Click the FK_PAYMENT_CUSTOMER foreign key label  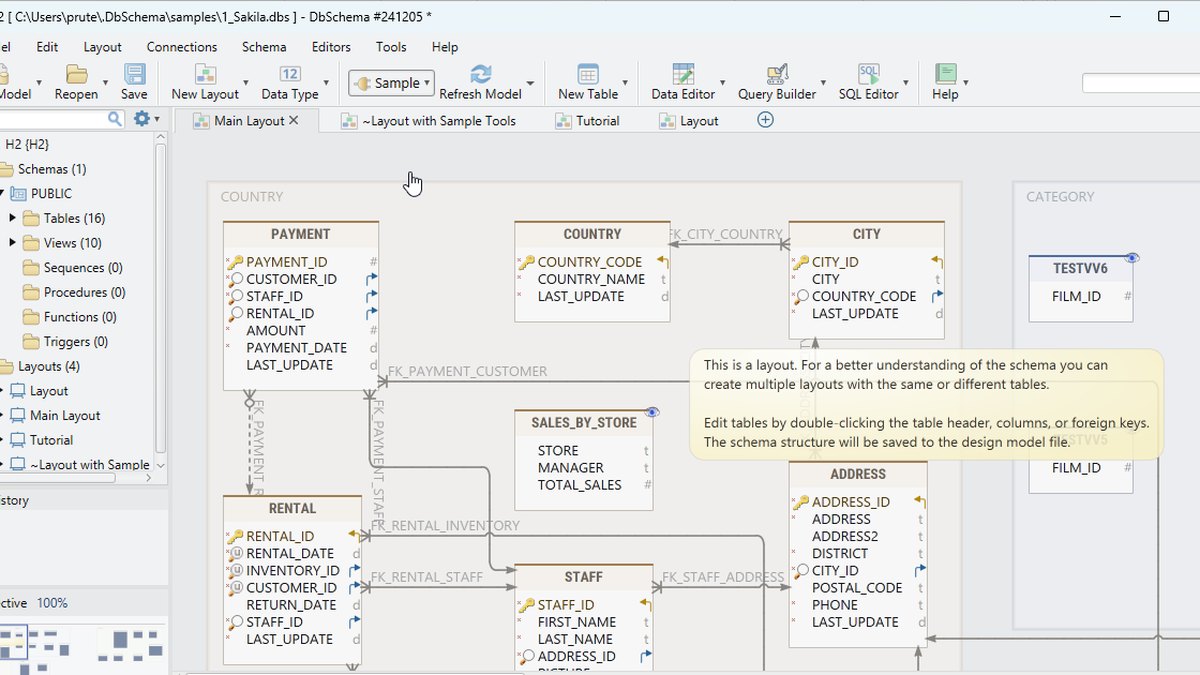(467, 371)
